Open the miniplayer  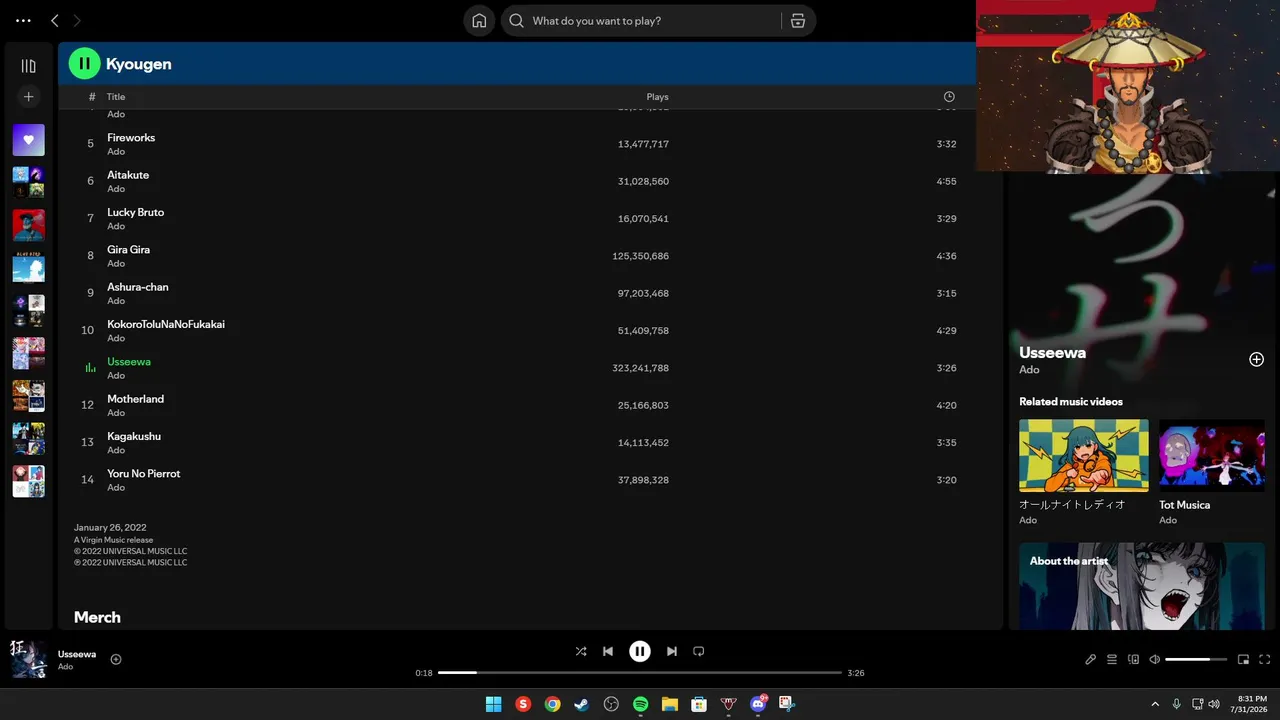point(1244,659)
